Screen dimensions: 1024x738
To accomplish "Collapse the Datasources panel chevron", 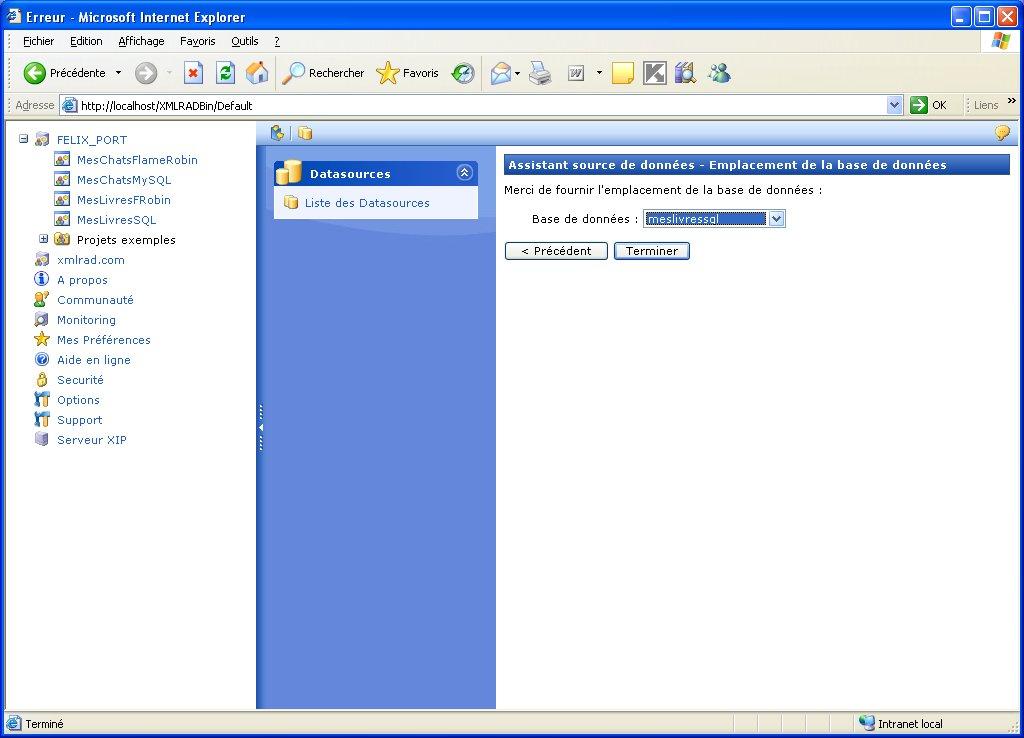I will click(x=464, y=172).
